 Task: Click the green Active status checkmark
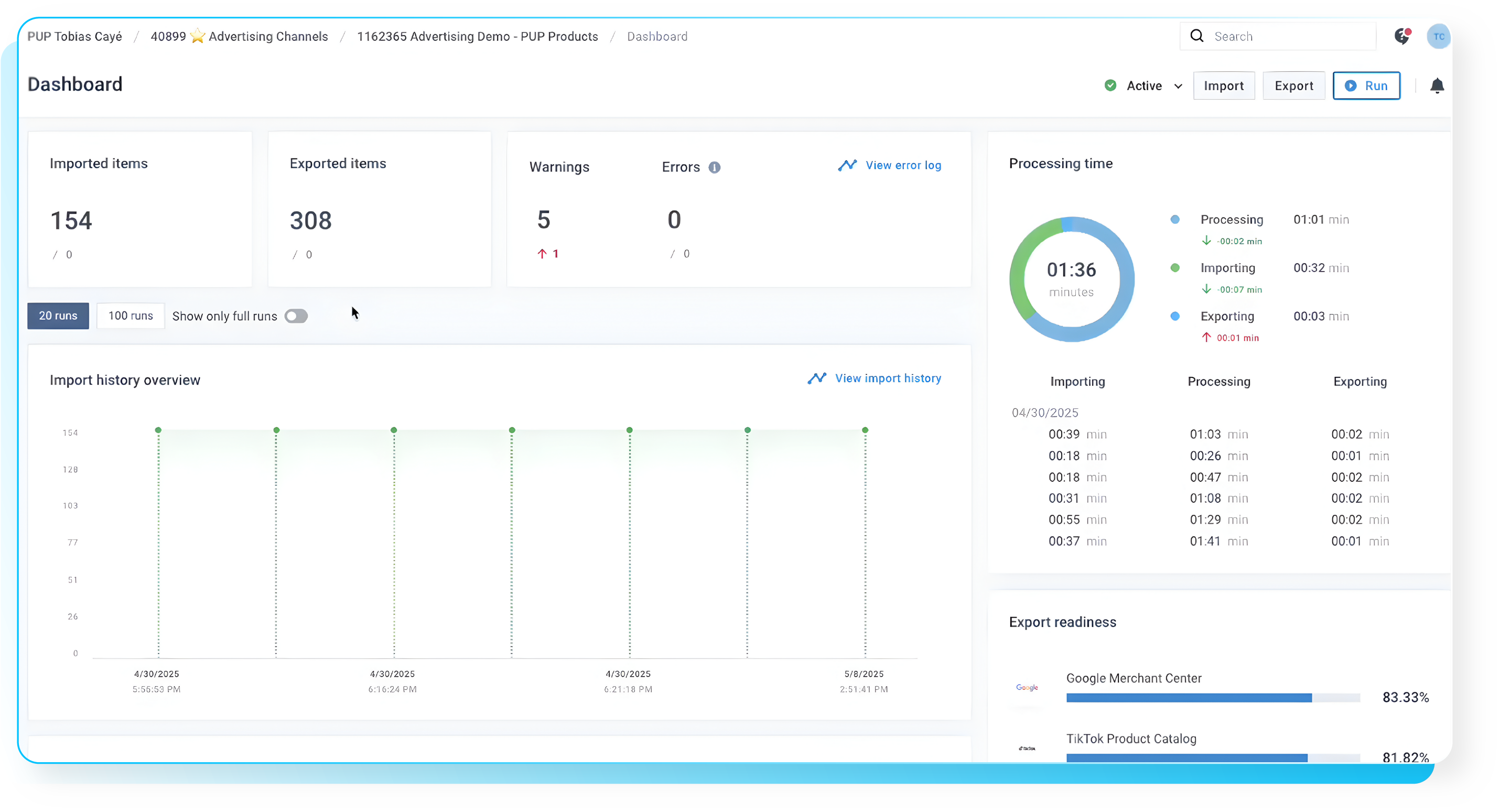pyautogui.click(x=1110, y=85)
